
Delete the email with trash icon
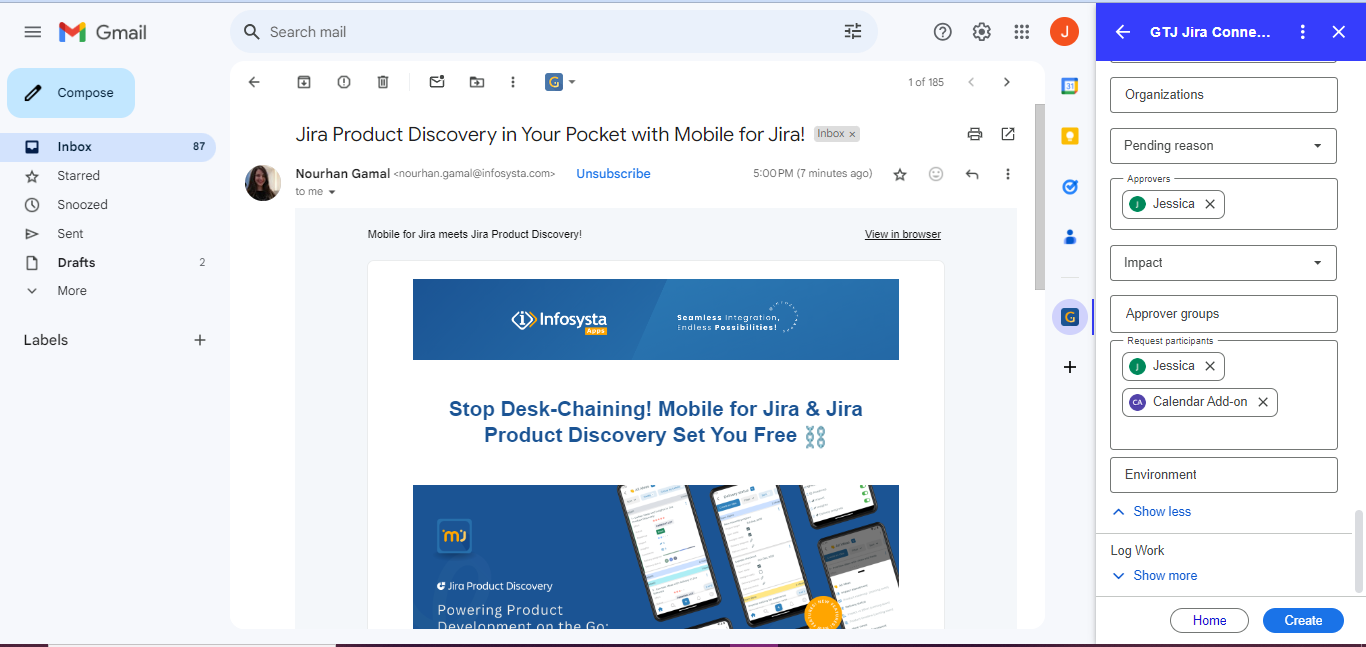[383, 82]
